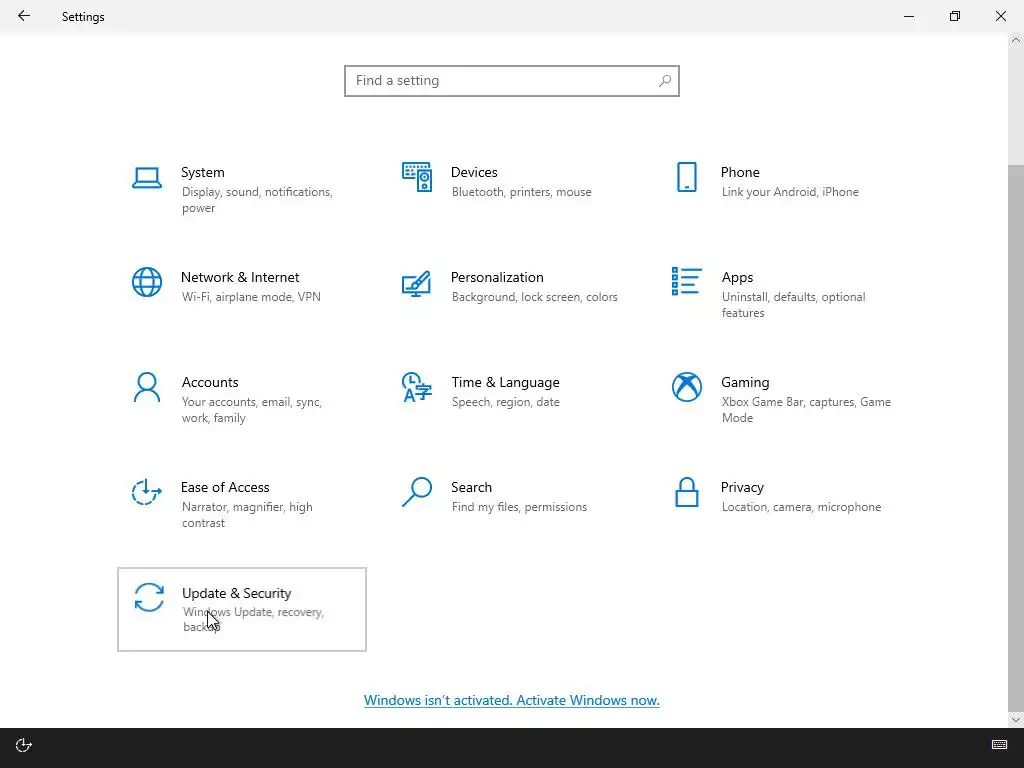
Task: Click inside the Find a setting field
Action: click(512, 81)
